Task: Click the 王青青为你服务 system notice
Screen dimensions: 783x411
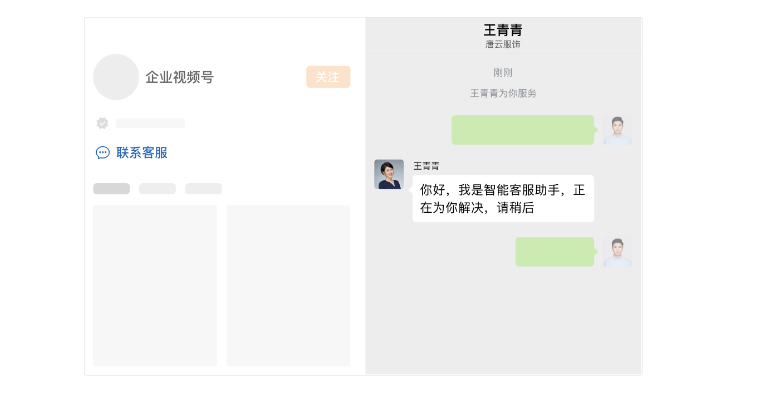Action: 503,93
